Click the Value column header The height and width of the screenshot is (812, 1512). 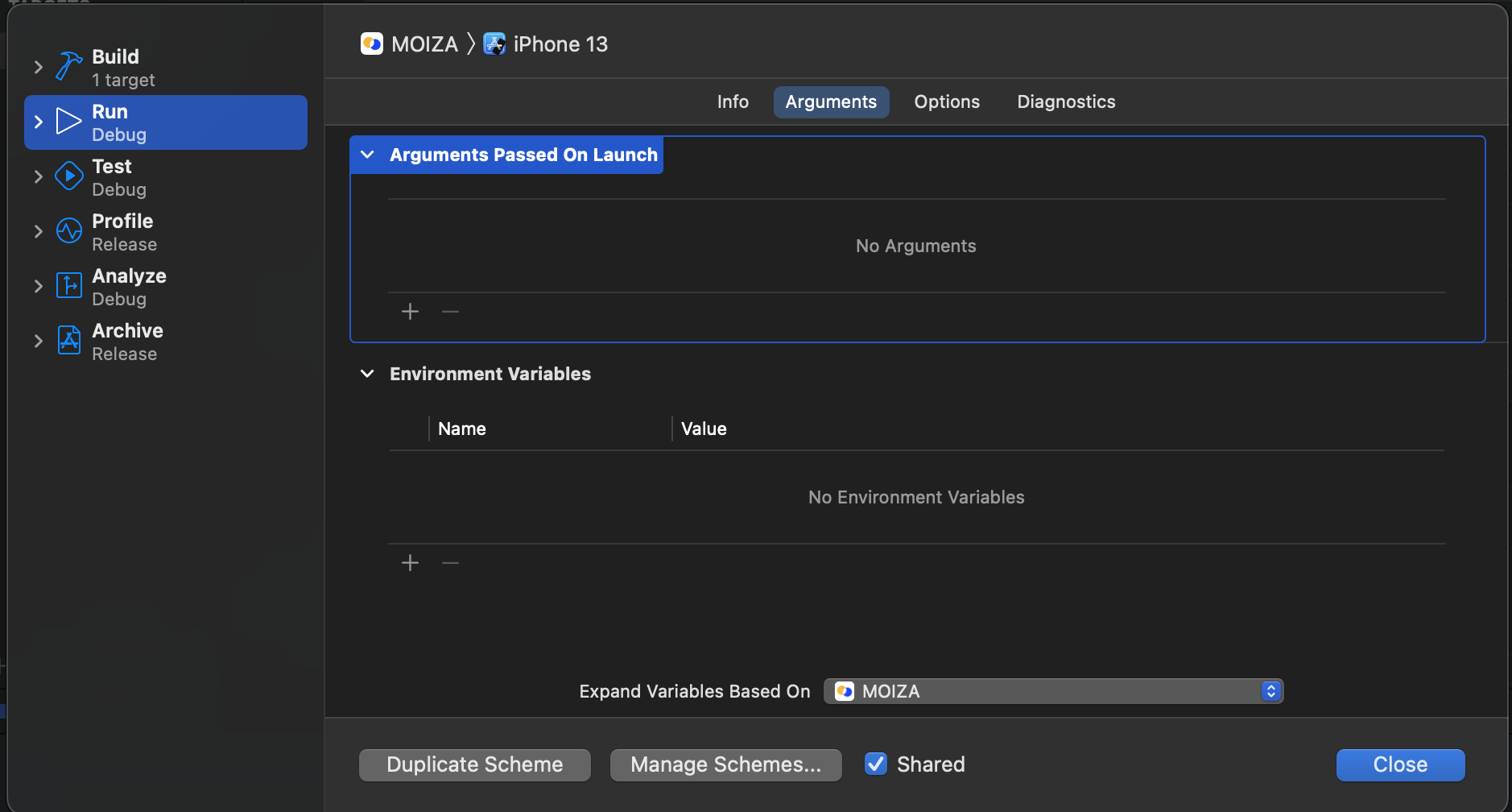[x=704, y=429]
